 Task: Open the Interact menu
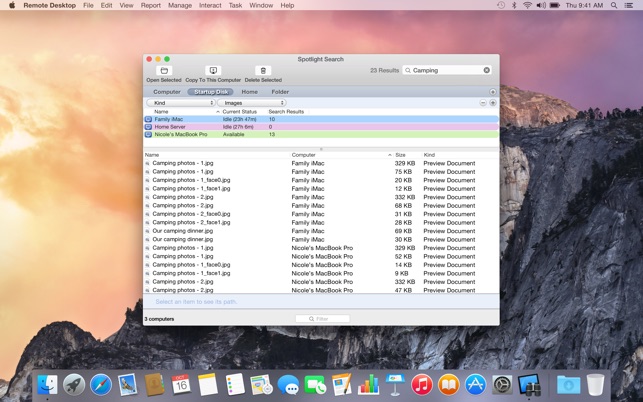210,6
